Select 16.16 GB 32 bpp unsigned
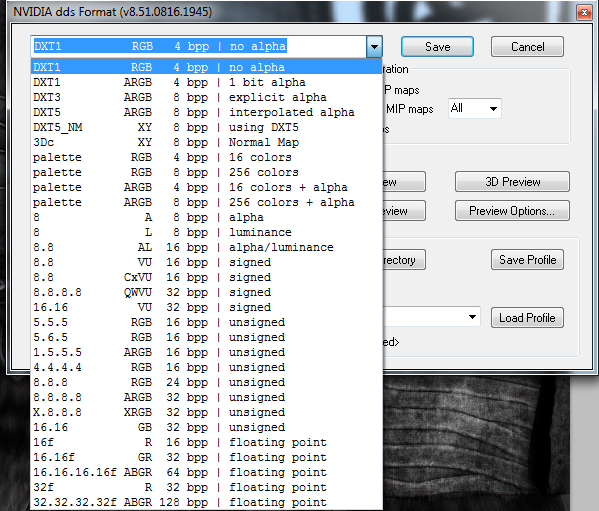The height and width of the screenshot is (511, 599). tap(206, 427)
